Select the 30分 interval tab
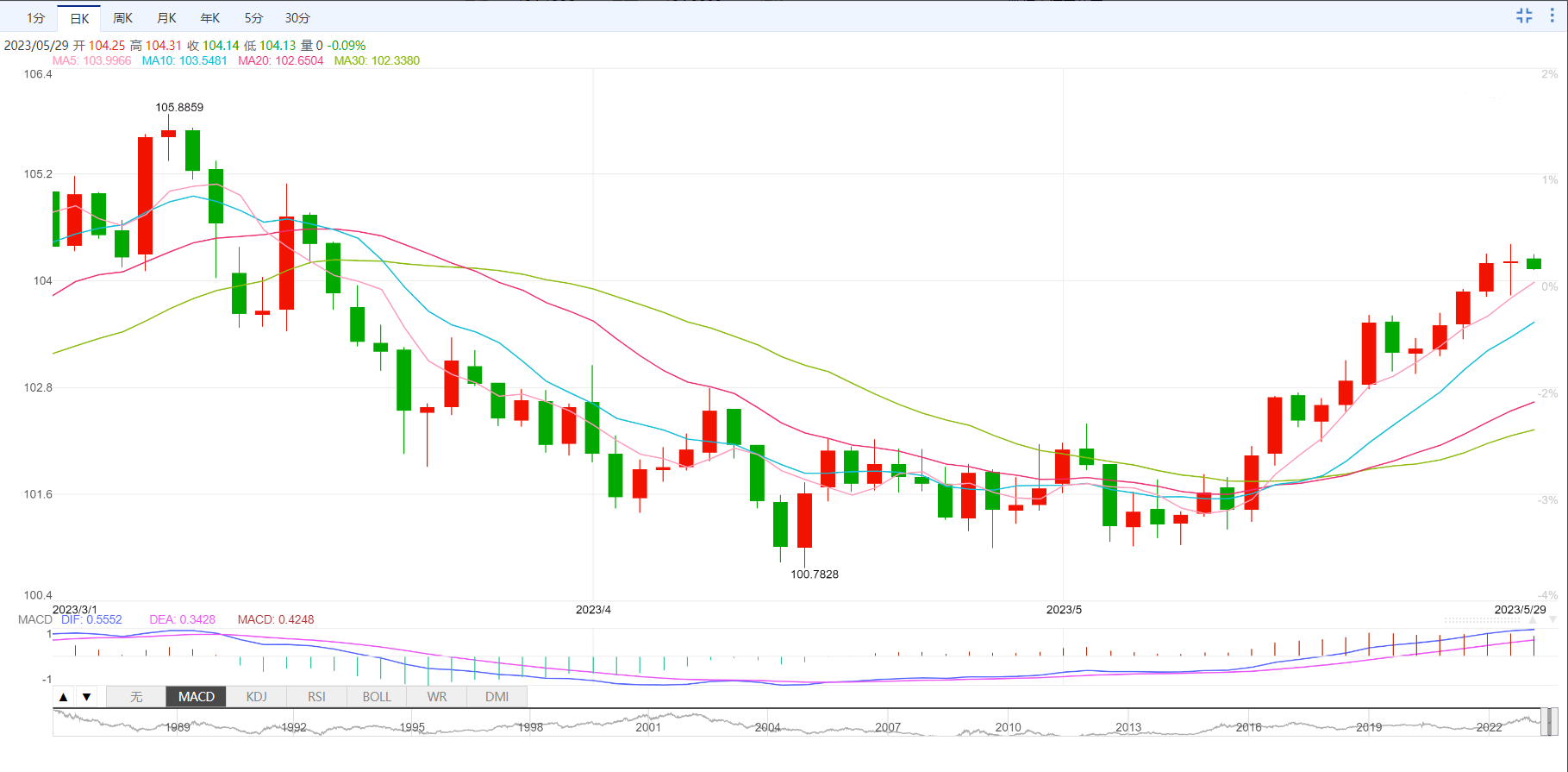Viewport: 1568px width, 772px height. [x=297, y=18]
